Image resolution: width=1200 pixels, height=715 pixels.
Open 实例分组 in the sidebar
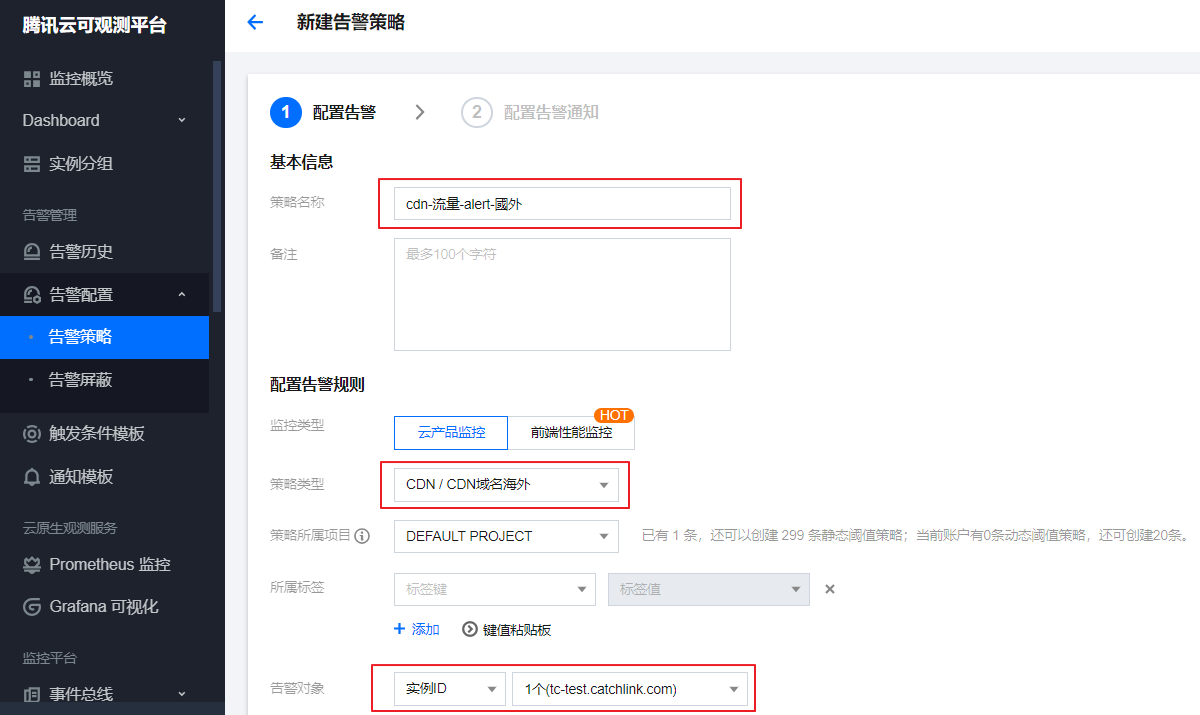pos(80,164)
